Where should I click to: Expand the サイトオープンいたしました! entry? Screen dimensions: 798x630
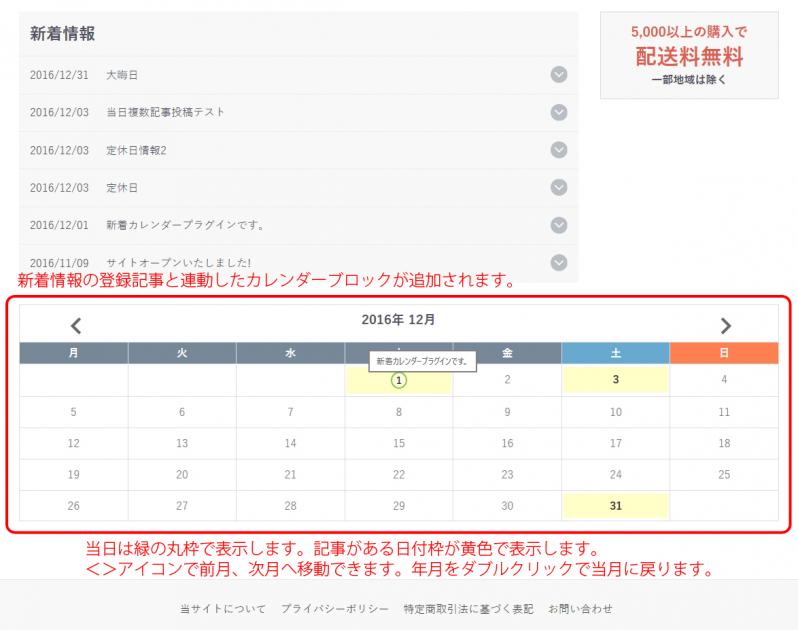coord(559,263)
